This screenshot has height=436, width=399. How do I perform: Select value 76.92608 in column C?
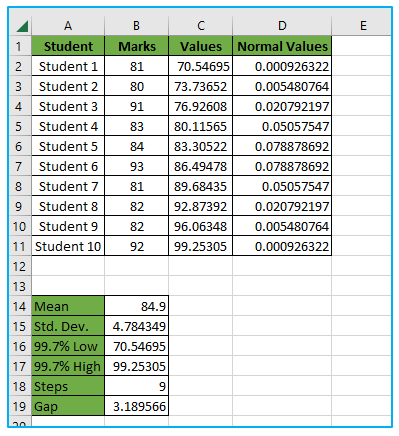[201, 106]
